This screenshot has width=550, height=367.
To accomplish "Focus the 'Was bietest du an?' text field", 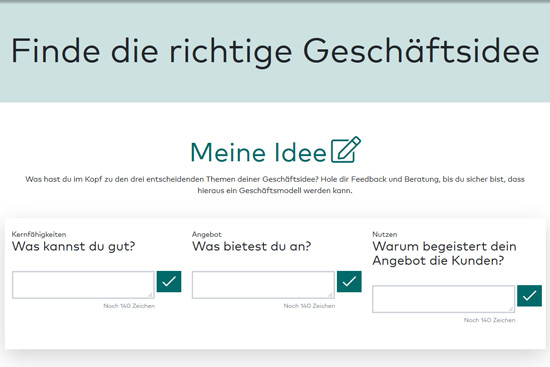I will [263, 285].
